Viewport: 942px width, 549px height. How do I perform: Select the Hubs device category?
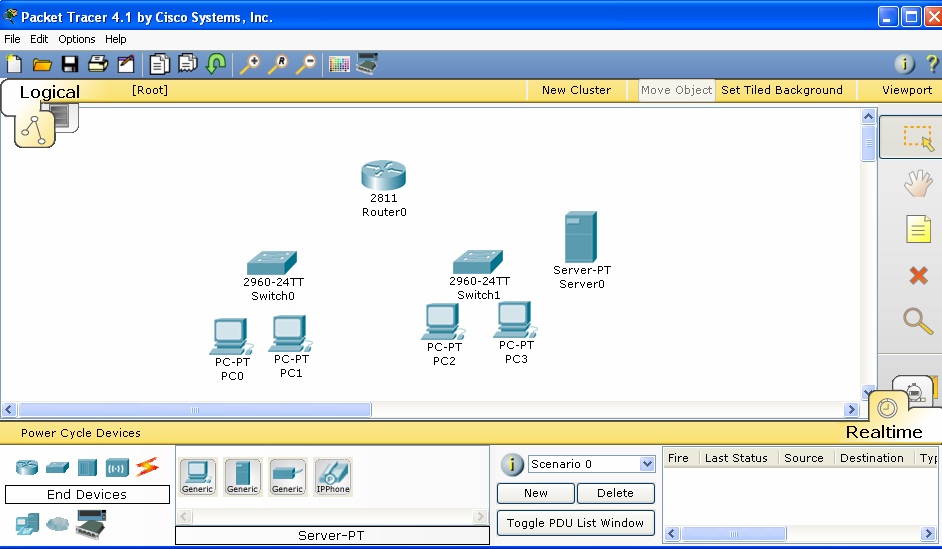click(x=87, y=467)
